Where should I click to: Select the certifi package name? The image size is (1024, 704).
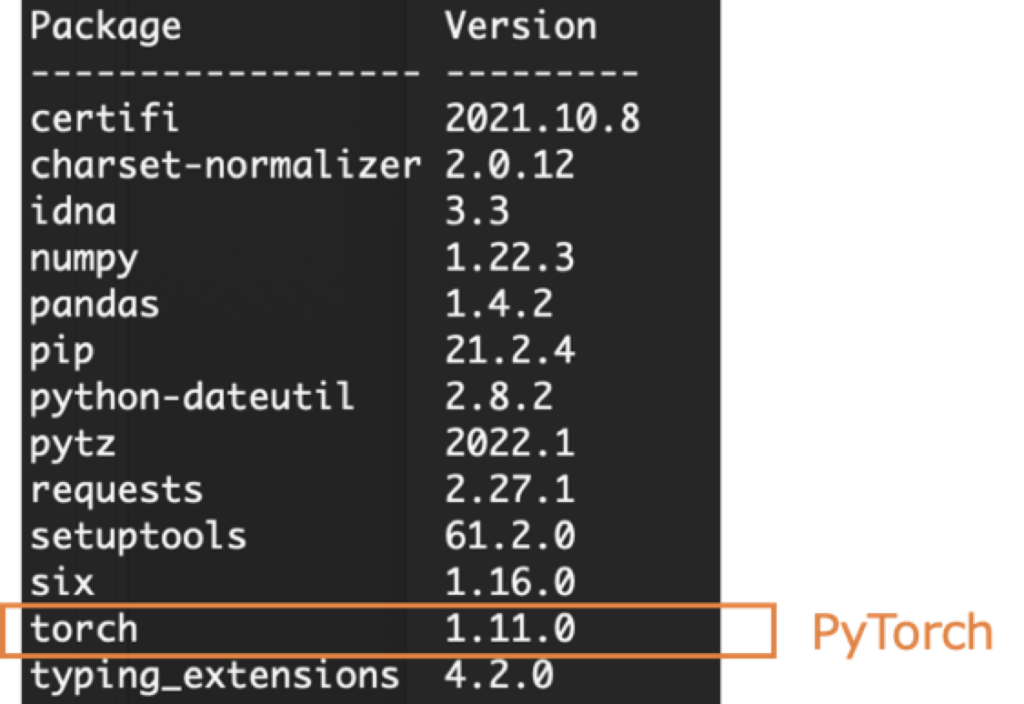[x=104, y=118]
